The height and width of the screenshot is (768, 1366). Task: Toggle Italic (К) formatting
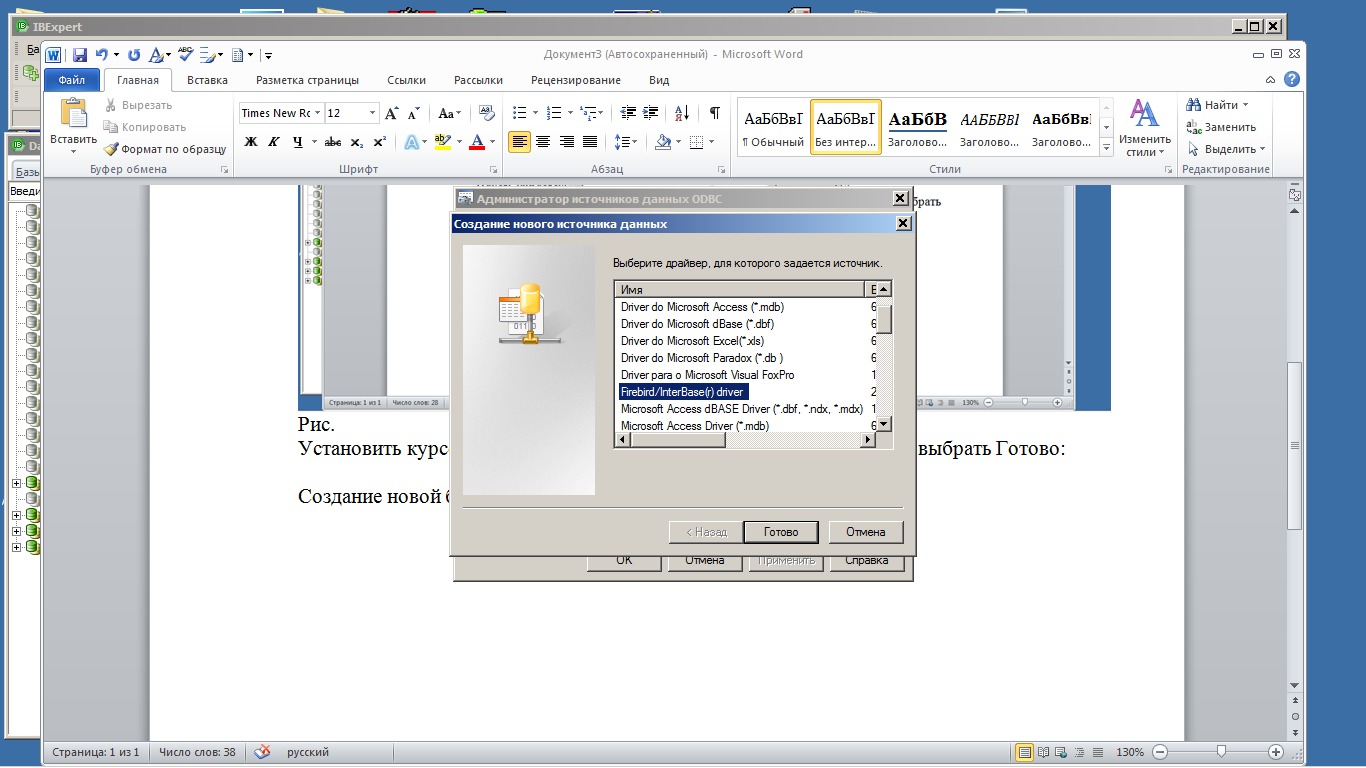(274, 142)
